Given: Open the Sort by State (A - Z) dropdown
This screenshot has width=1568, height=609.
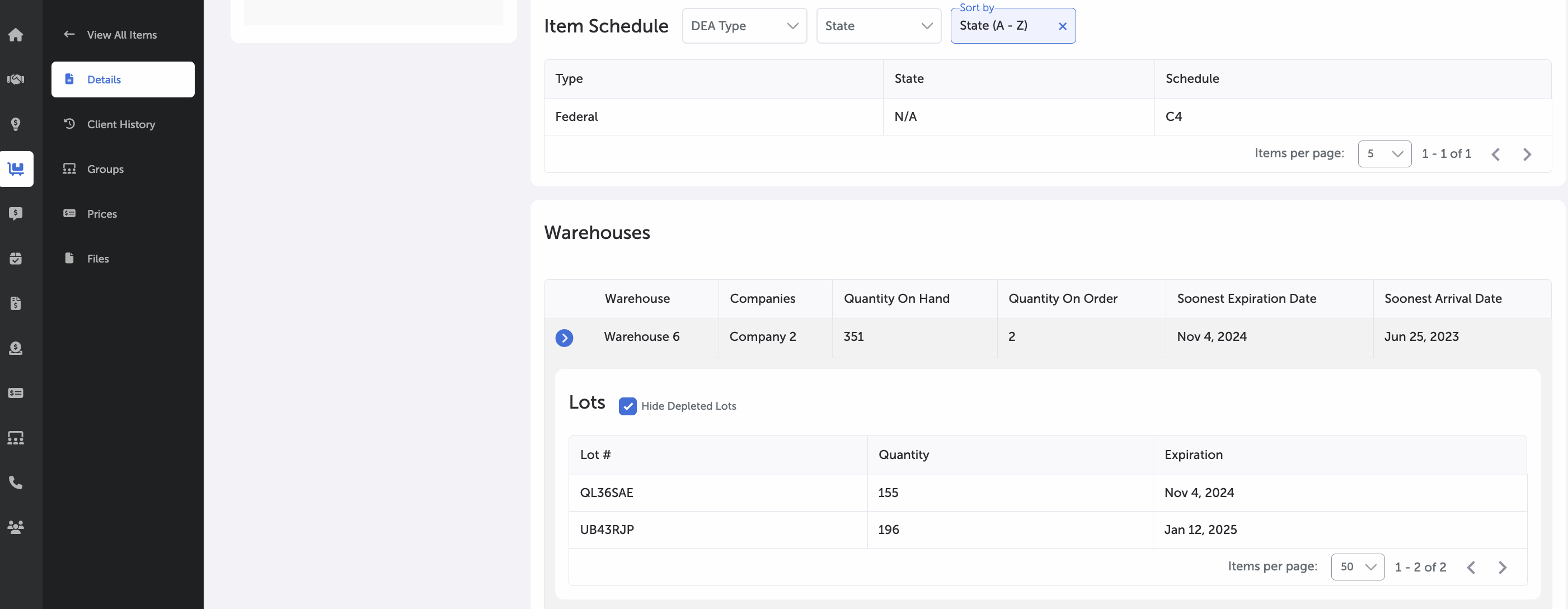Looking at the screenshot, I should 1013,26.
